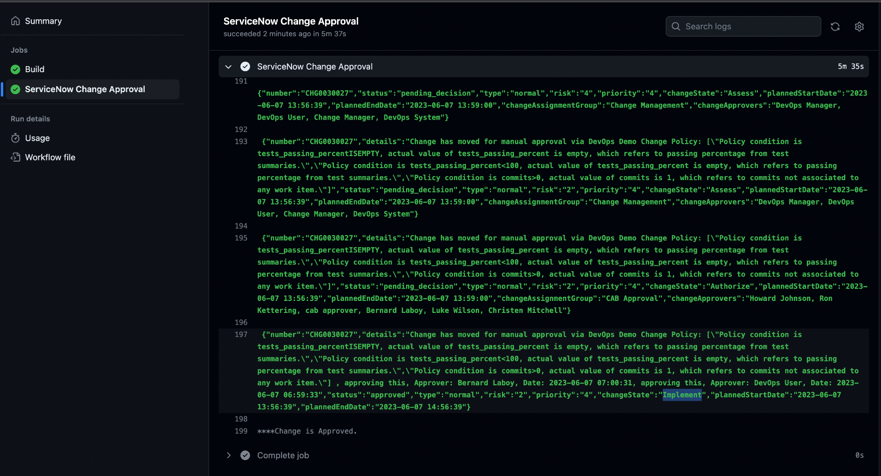Click the Workflow file document icon

click(15, 157)
